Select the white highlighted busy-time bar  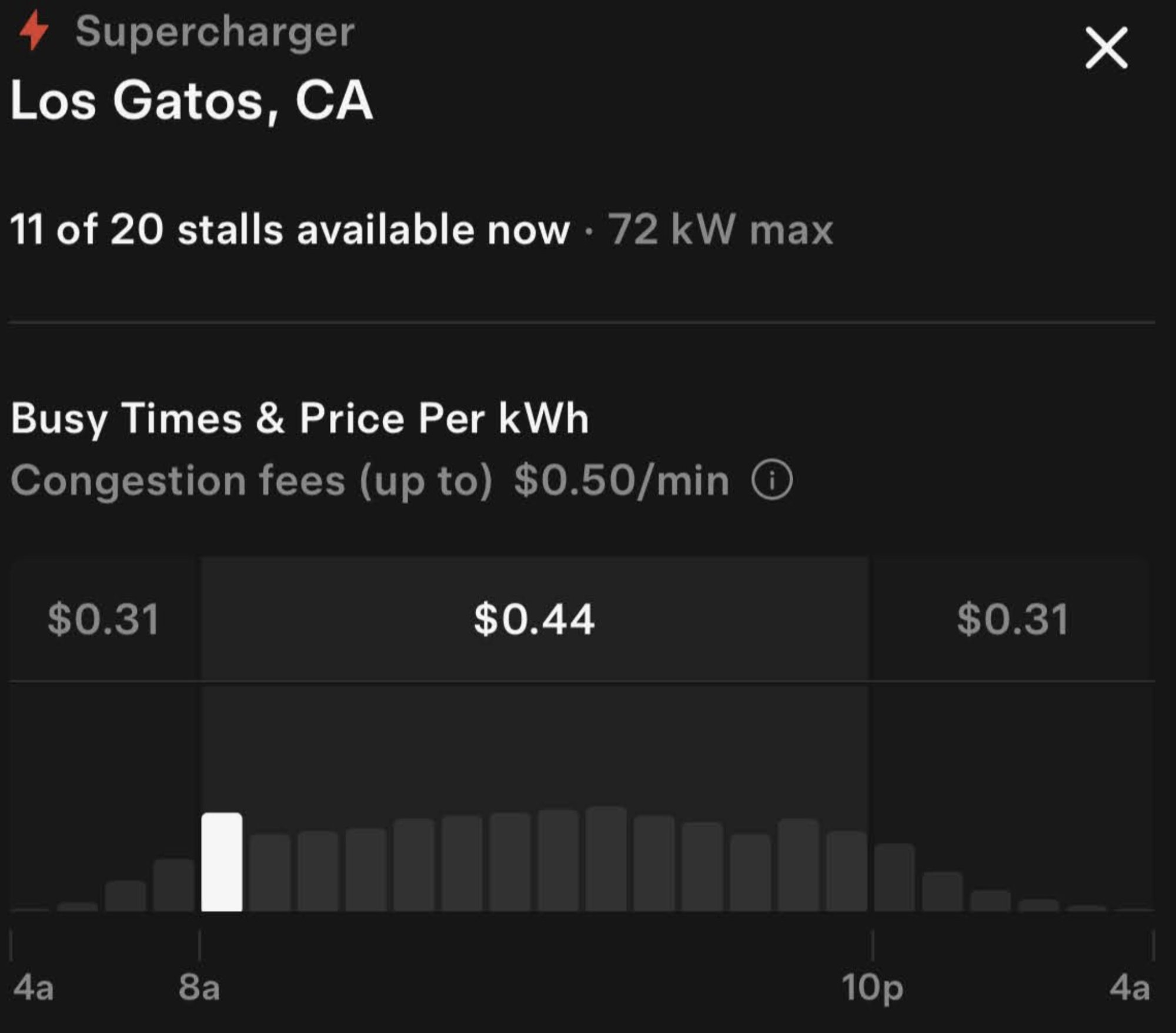click(222, 861)
